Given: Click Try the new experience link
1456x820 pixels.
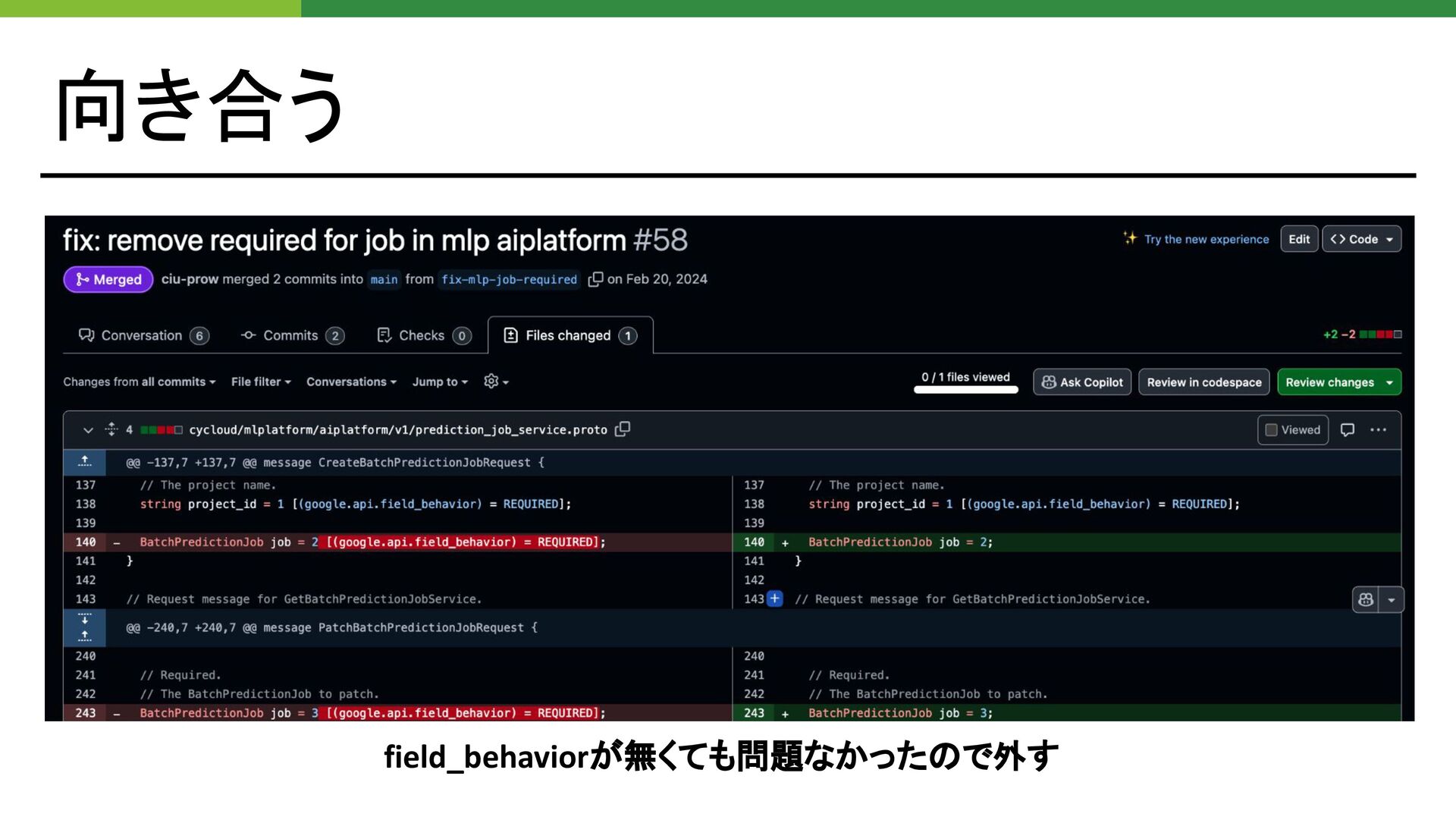Looking at the screenshot, I should pyautogui.click(x=1206, y=239).
